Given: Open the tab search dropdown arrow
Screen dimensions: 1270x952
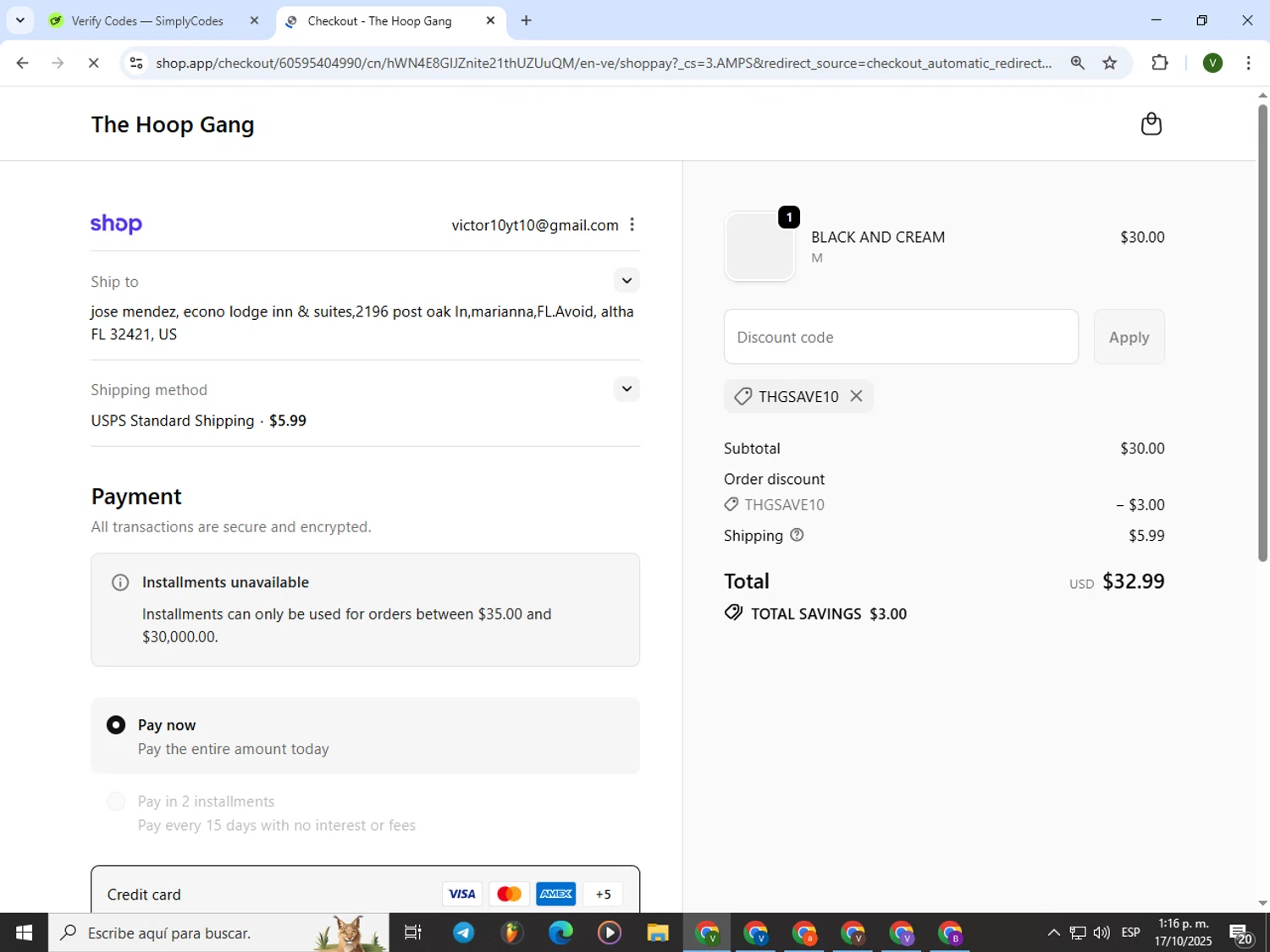Looking at the screenshot, I should tap(19, 20).
